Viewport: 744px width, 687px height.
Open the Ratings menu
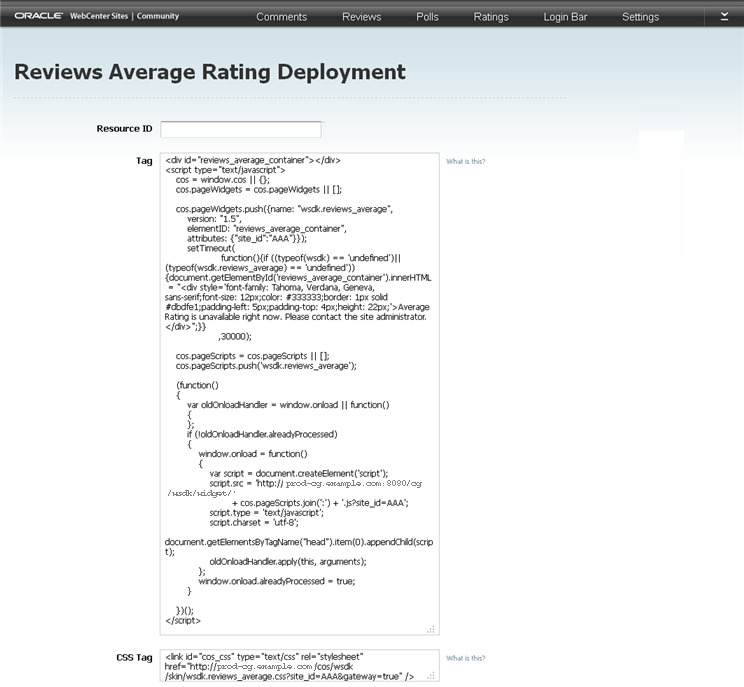(x=491, y=17)
